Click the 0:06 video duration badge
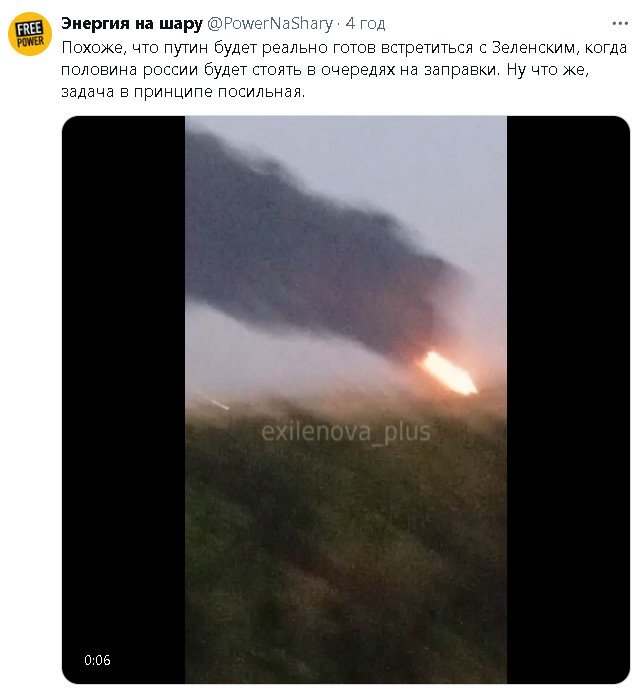638x688 pixels. click(97, 660)
